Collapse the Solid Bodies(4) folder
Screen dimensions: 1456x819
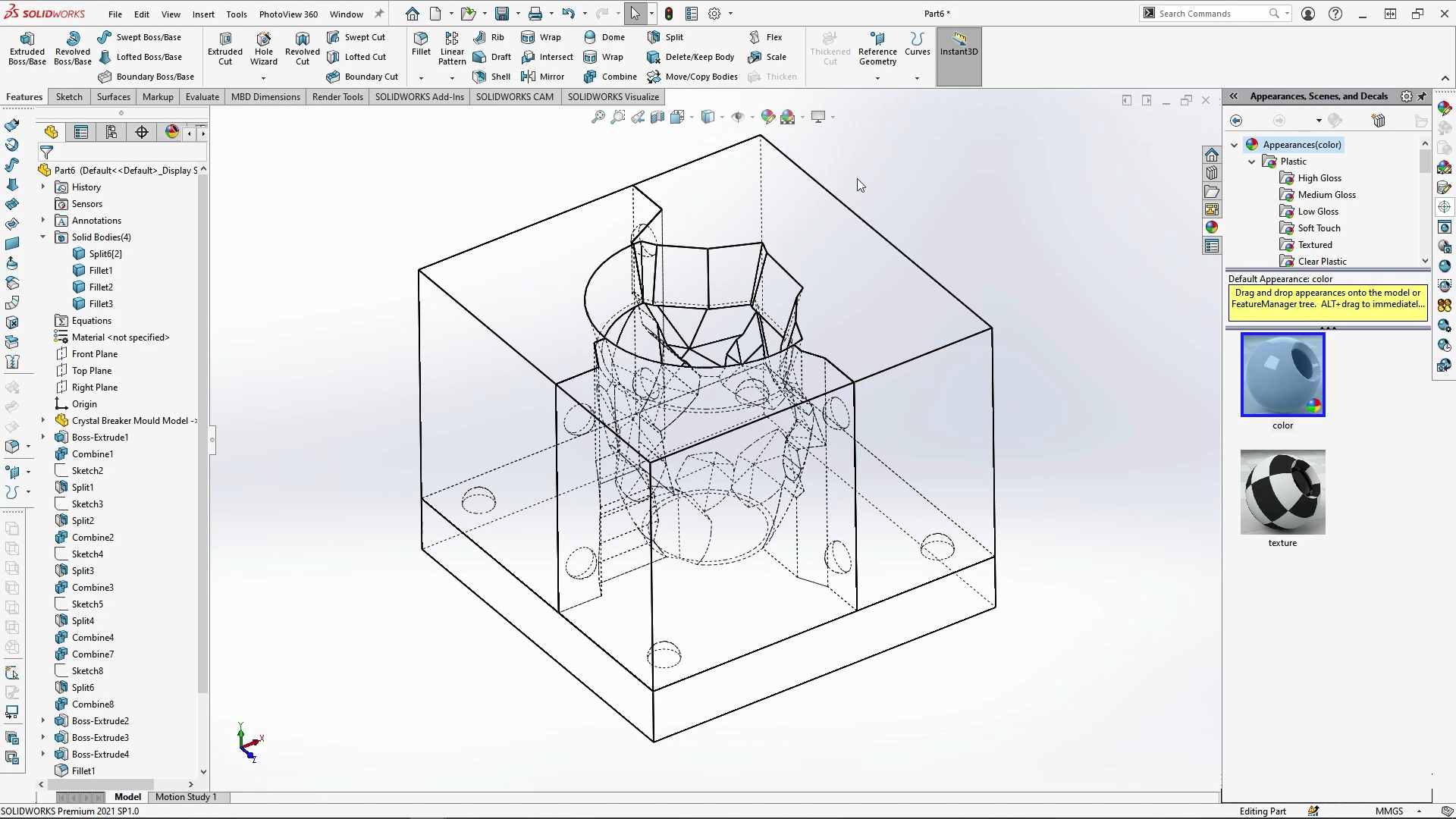43,237
